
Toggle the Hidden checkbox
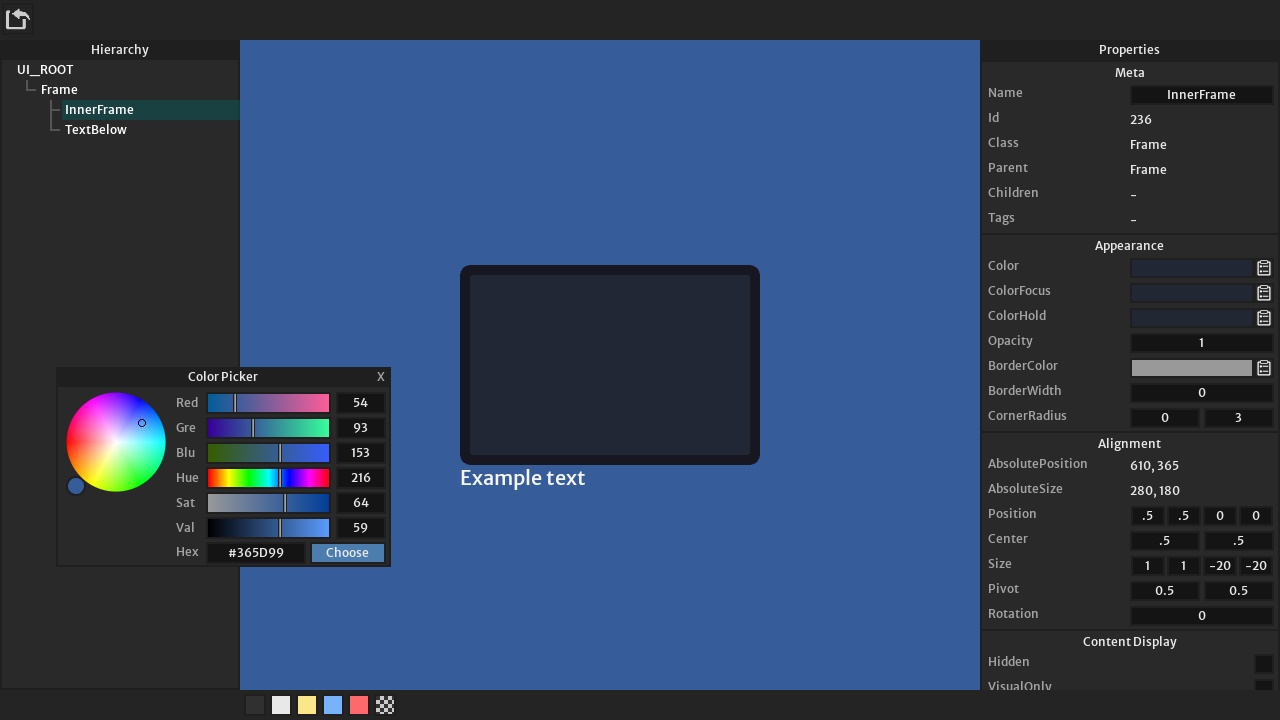[1263, 664]
